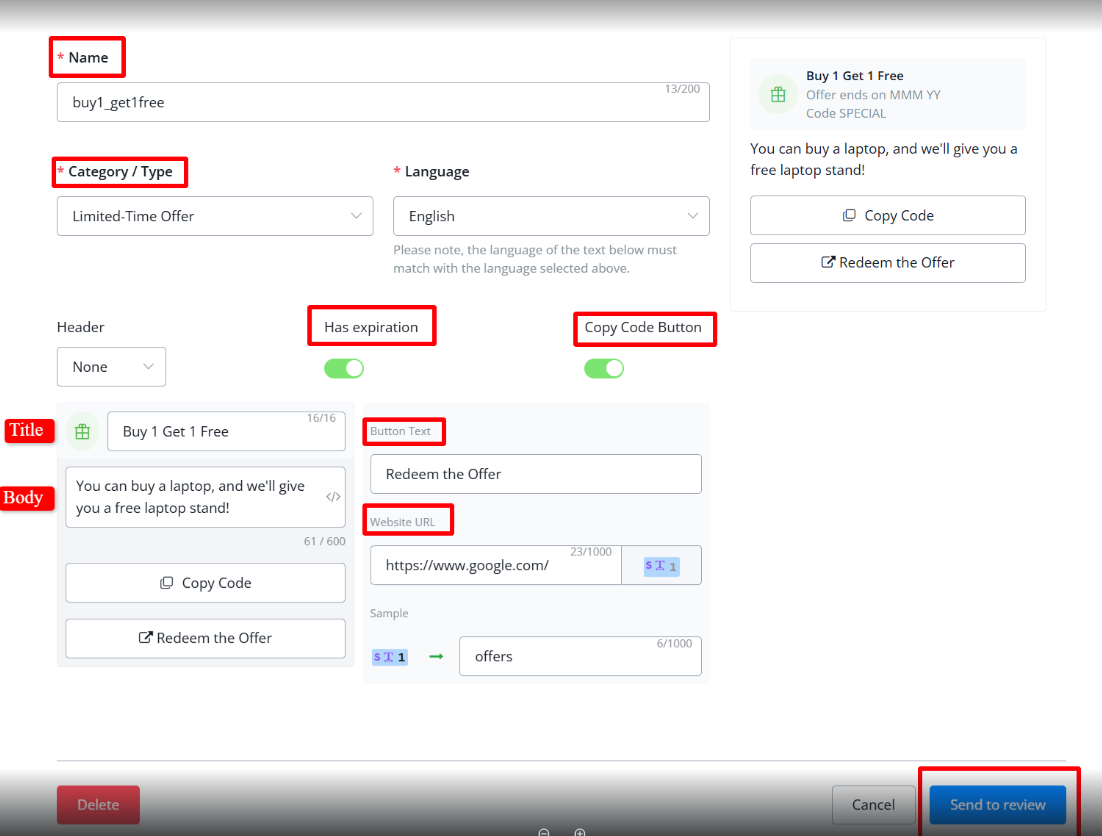Screen dimensions: 1102x836
Task: Click the $T1 tag under the Sample label
Action: click(390, 657)
